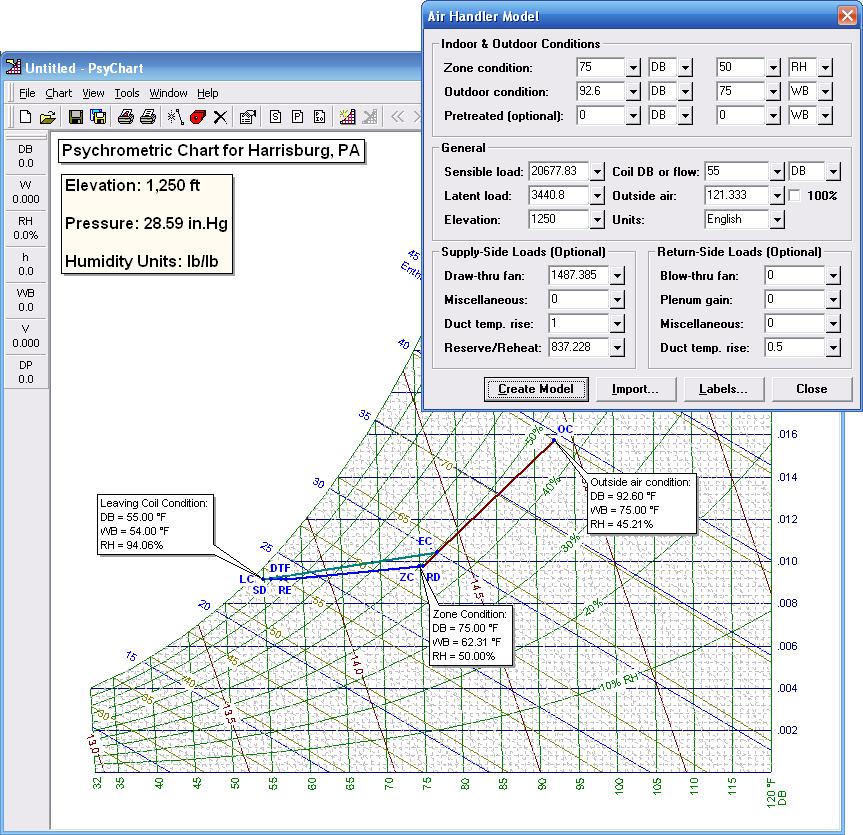
Task: Click the black X delete icon
Action: (220, 117)
